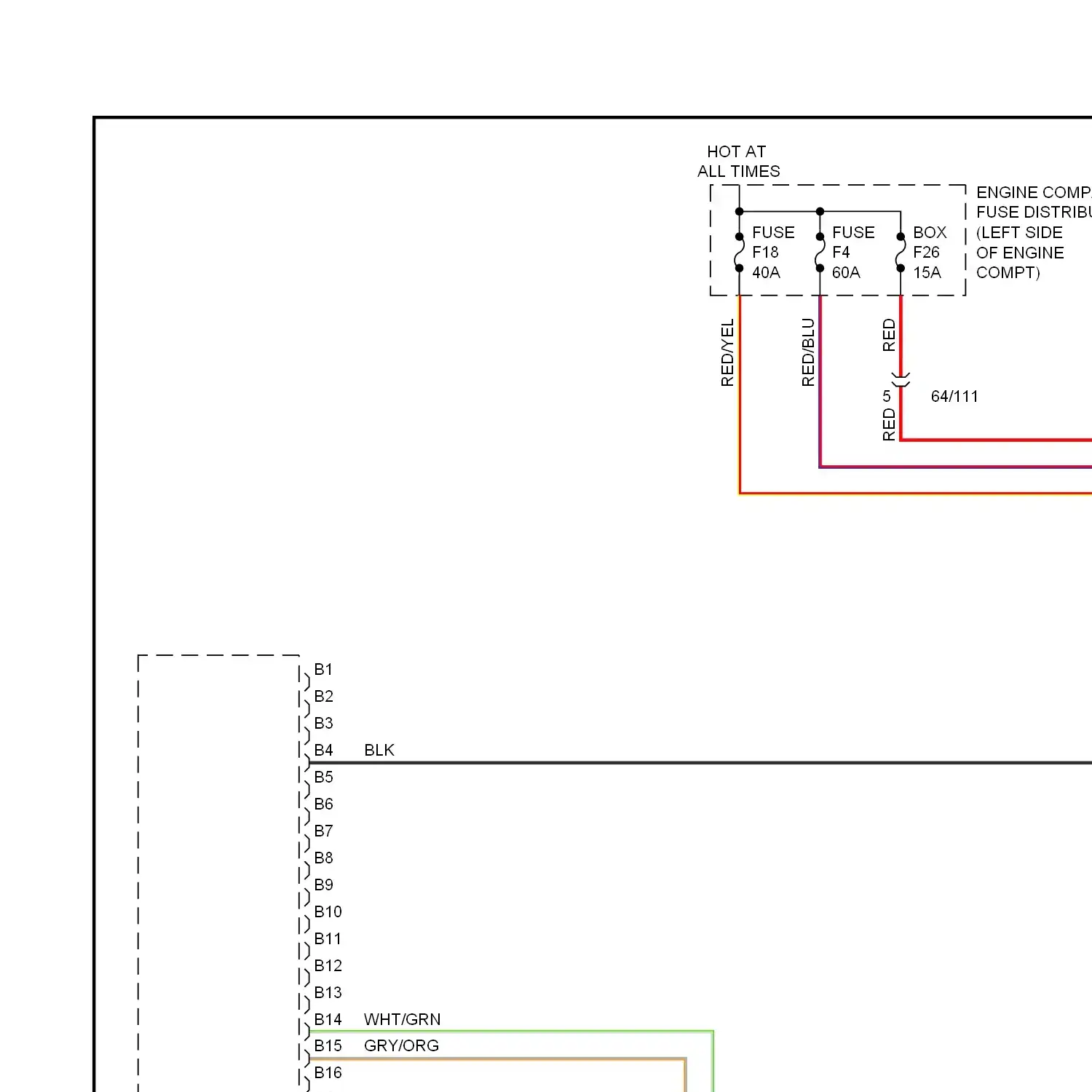
Task: Select pin B11 label
Action: (x=328, y=938)
